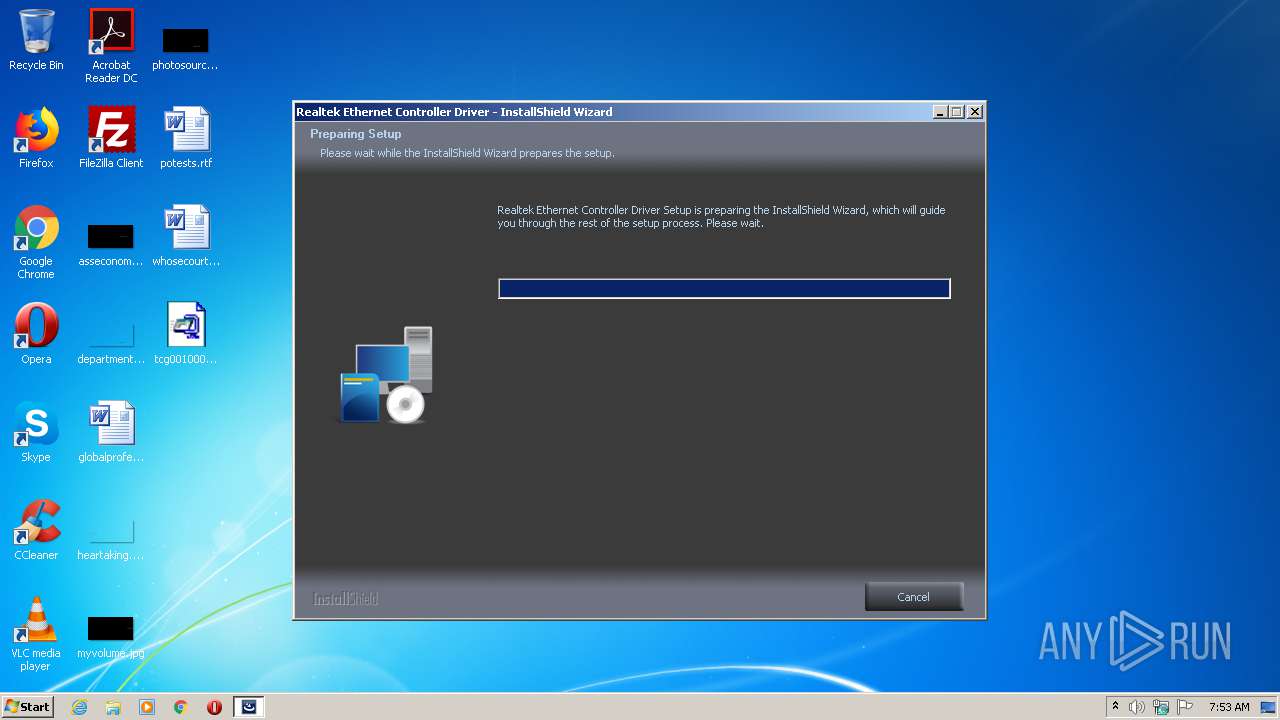Image resolution: width=1280 pixels, height=720 pixels.
Task: Click the Preparing Setup heading
Action: tap(356, 134)
